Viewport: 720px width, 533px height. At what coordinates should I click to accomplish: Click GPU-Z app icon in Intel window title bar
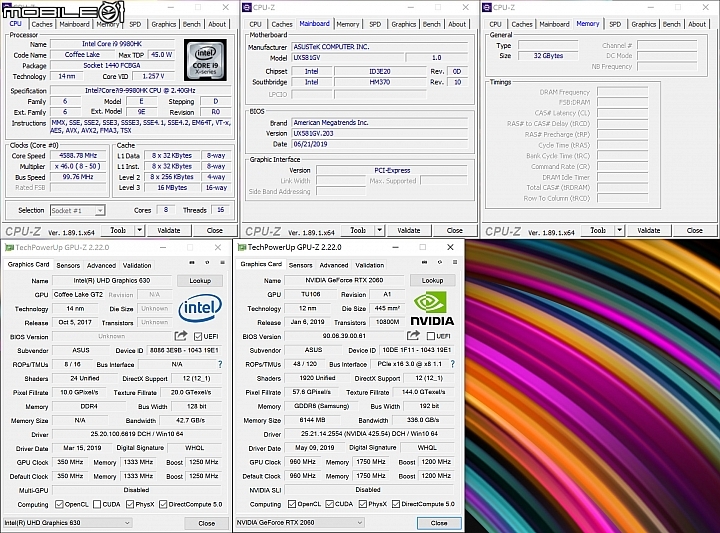pyautogui.click(x=9, y=247)
